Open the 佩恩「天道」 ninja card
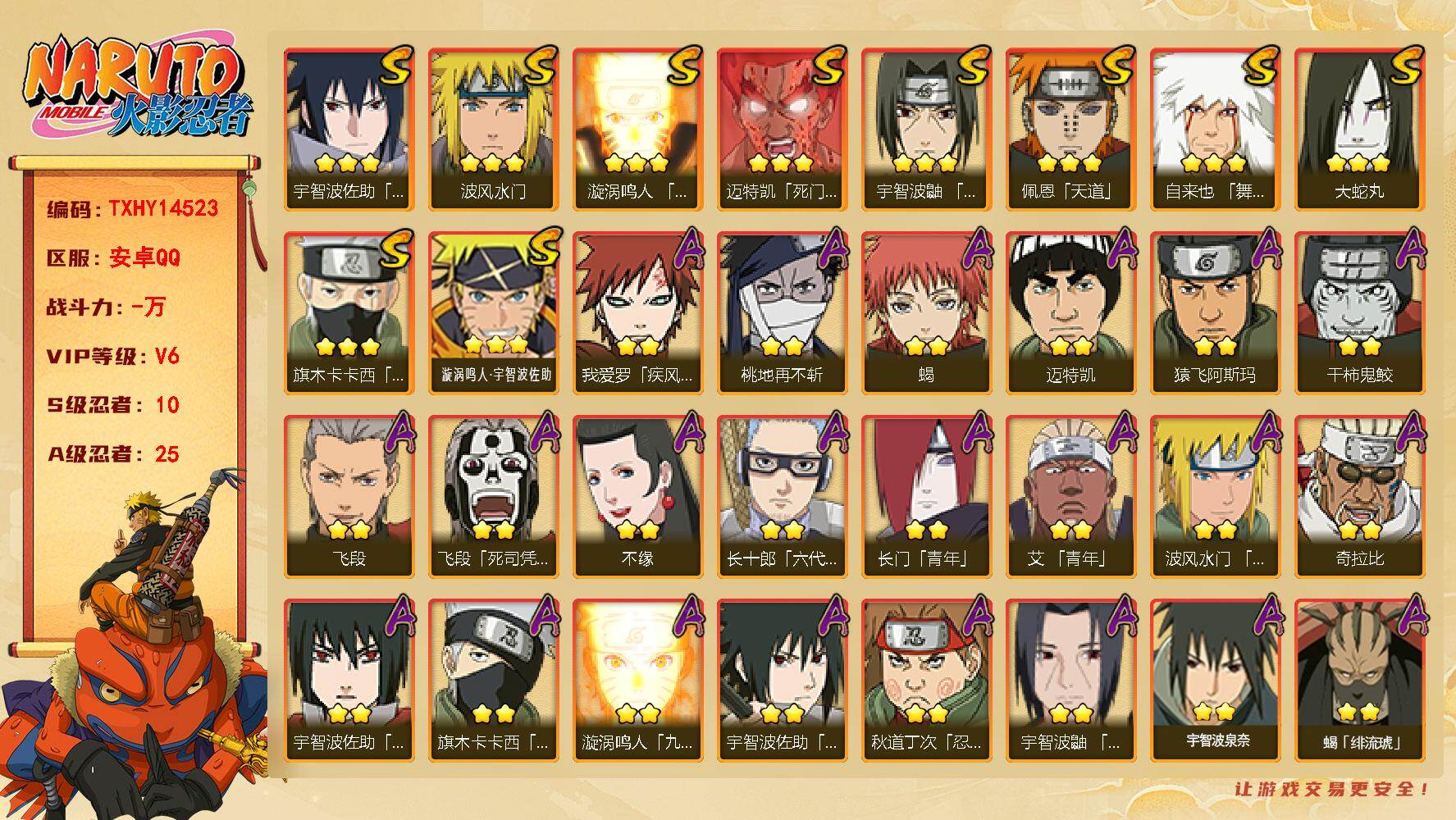Screen dimensions: 1456x820 [1070, 129]
